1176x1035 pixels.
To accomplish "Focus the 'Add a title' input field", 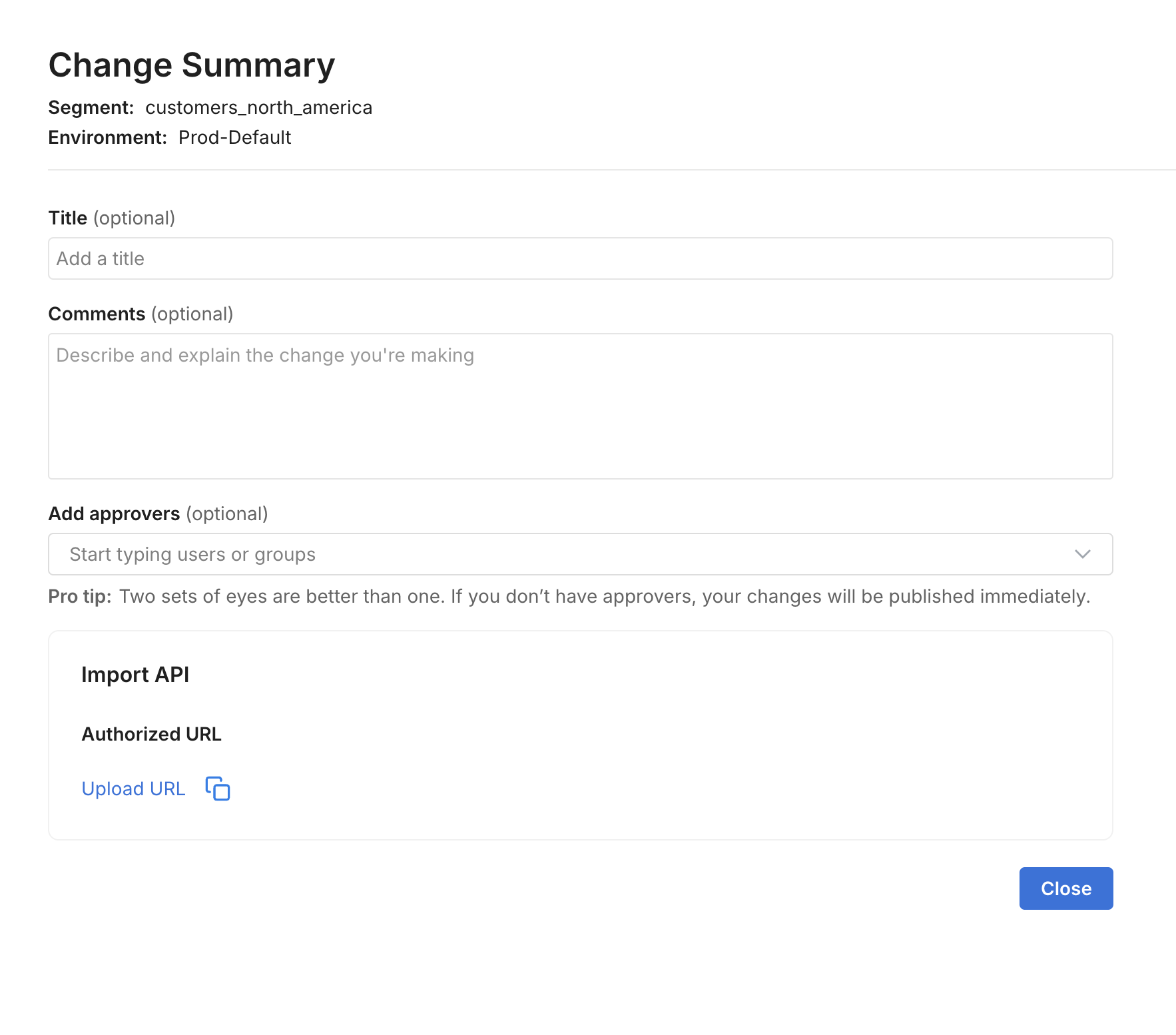I will pos(580,258).
